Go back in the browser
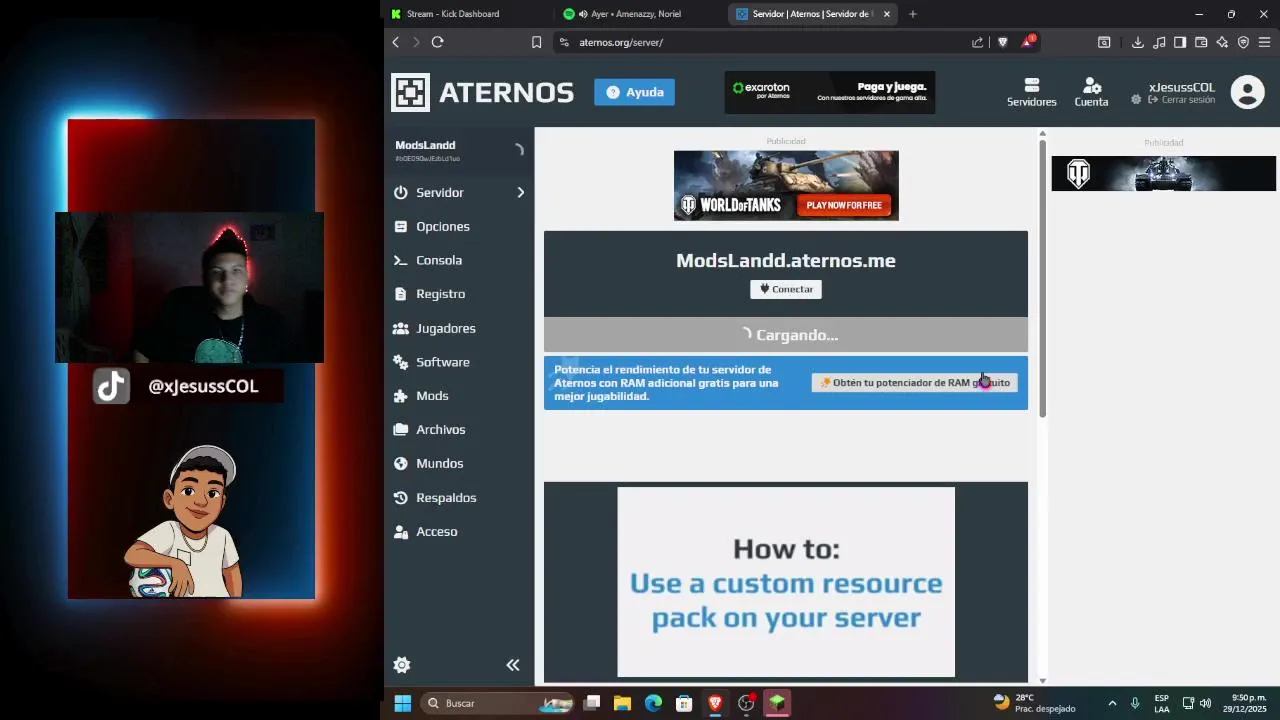Screen dimensions: 1280x720 point(396,42)
